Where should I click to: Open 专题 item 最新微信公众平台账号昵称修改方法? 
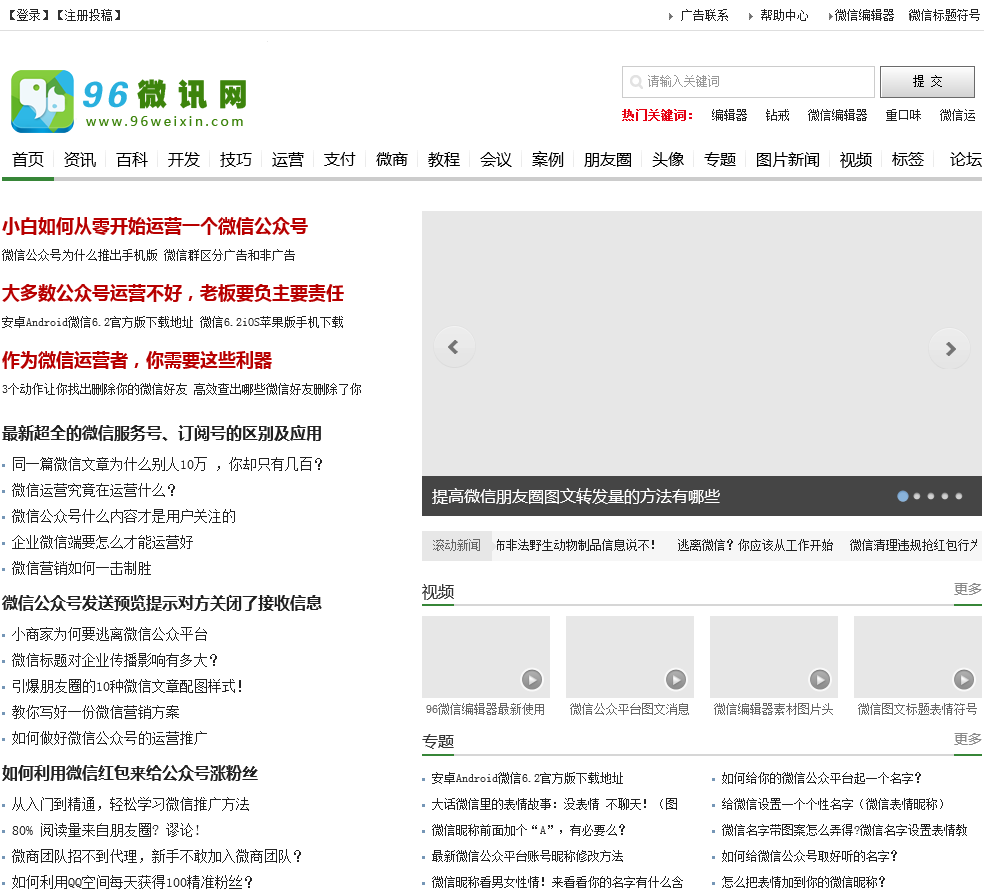[x=527, y=856]
